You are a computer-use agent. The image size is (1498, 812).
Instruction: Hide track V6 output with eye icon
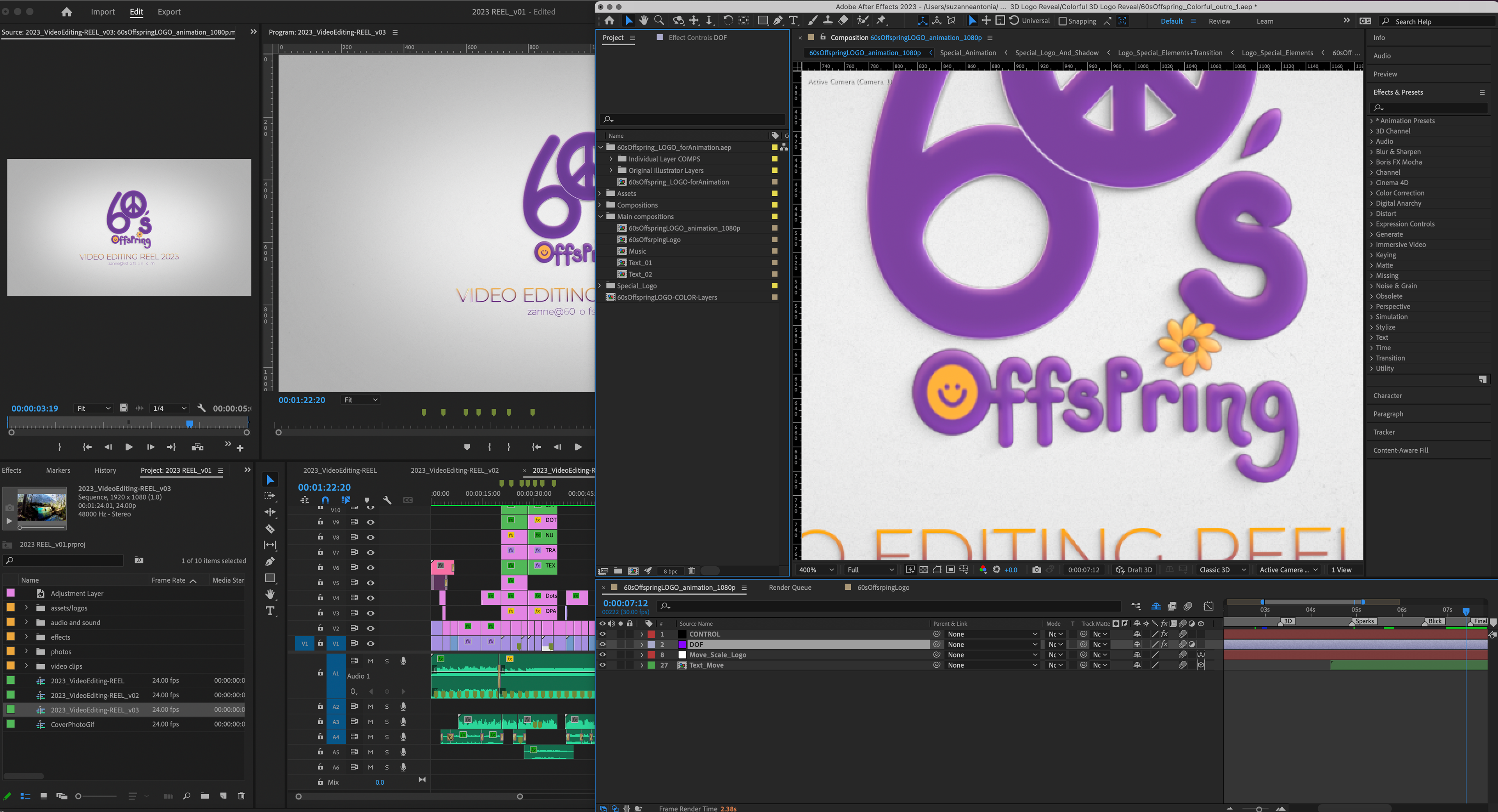(x=371, y=567)
